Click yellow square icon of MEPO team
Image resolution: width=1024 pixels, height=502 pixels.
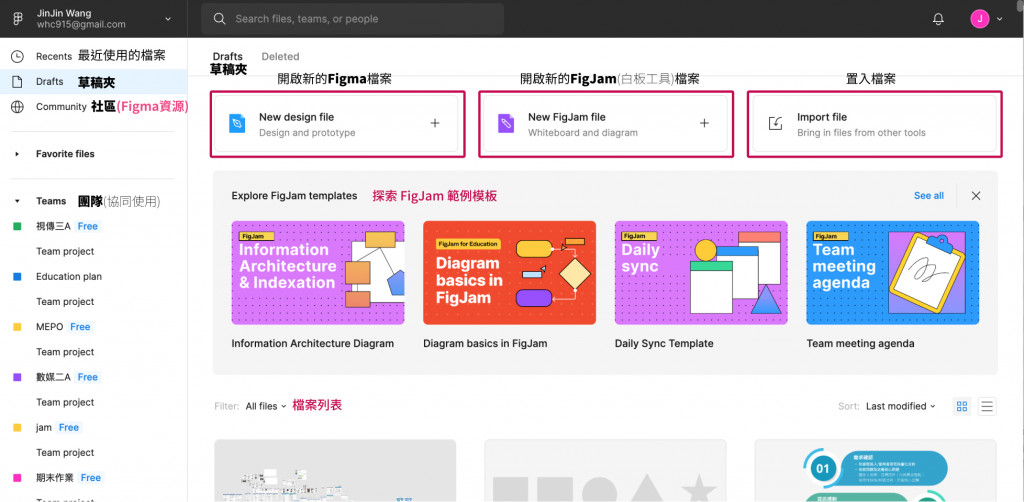tap(18, 327)
